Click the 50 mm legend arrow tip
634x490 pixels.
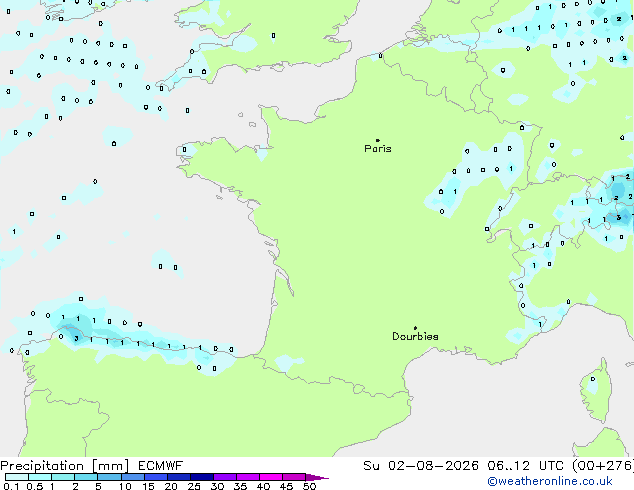click(317, 477)
